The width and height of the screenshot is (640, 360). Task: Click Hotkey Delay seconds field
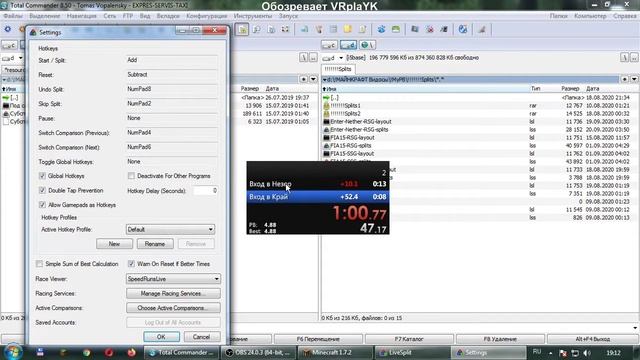[205, 191]
